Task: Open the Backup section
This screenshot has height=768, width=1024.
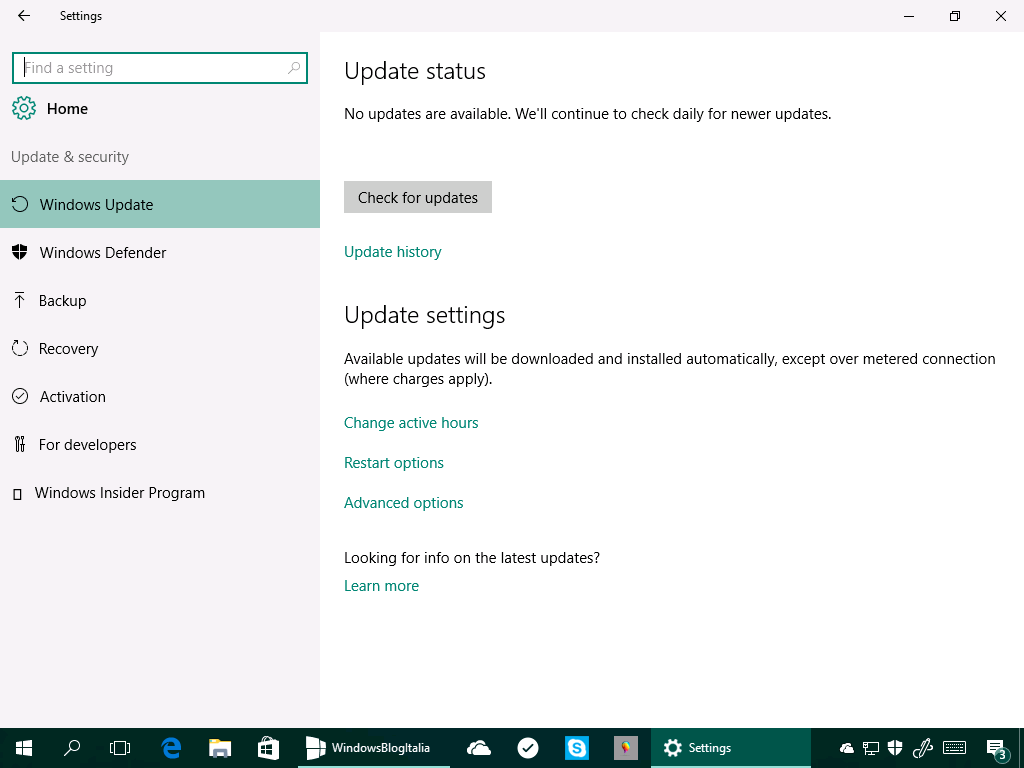Action: pyautogui.click(x=160, y=300)
